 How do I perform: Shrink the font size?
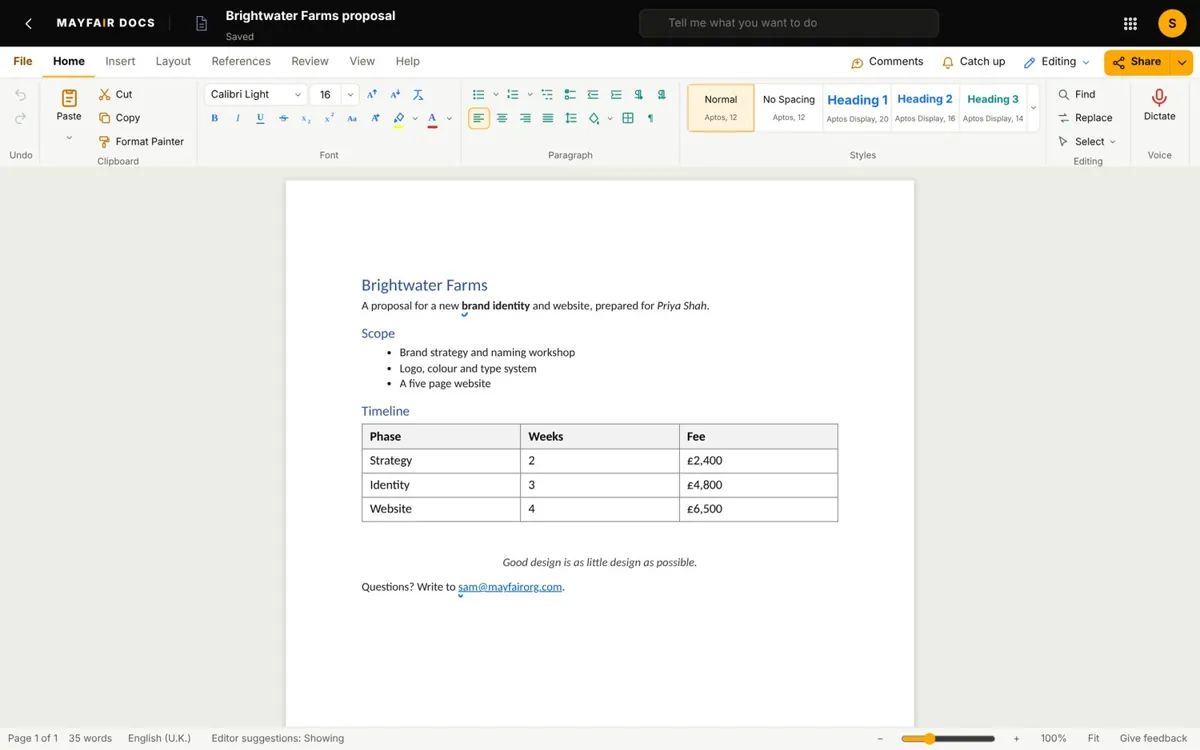click(x=395, y=94)
